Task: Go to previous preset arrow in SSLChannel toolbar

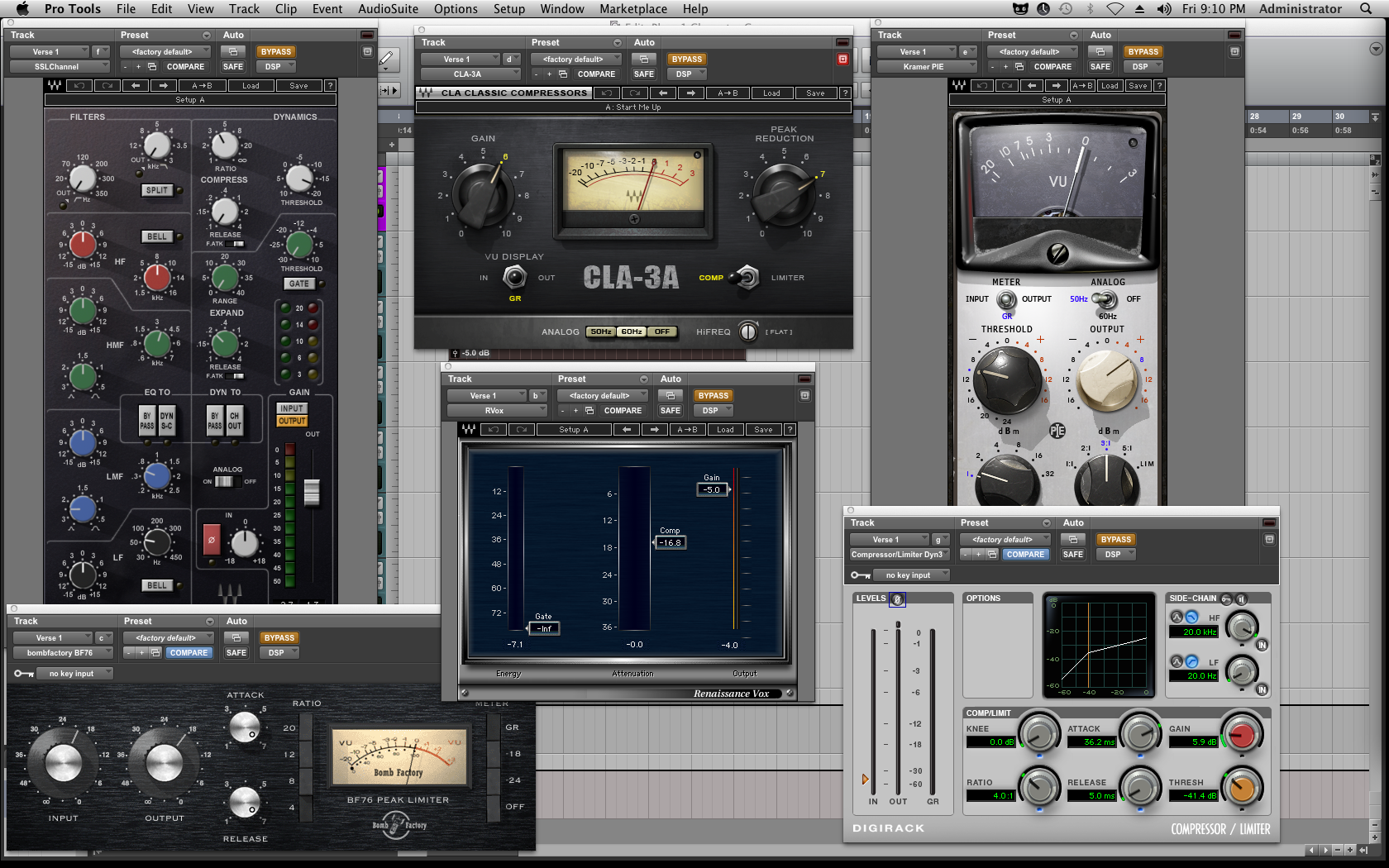Action: coord(136,85)
